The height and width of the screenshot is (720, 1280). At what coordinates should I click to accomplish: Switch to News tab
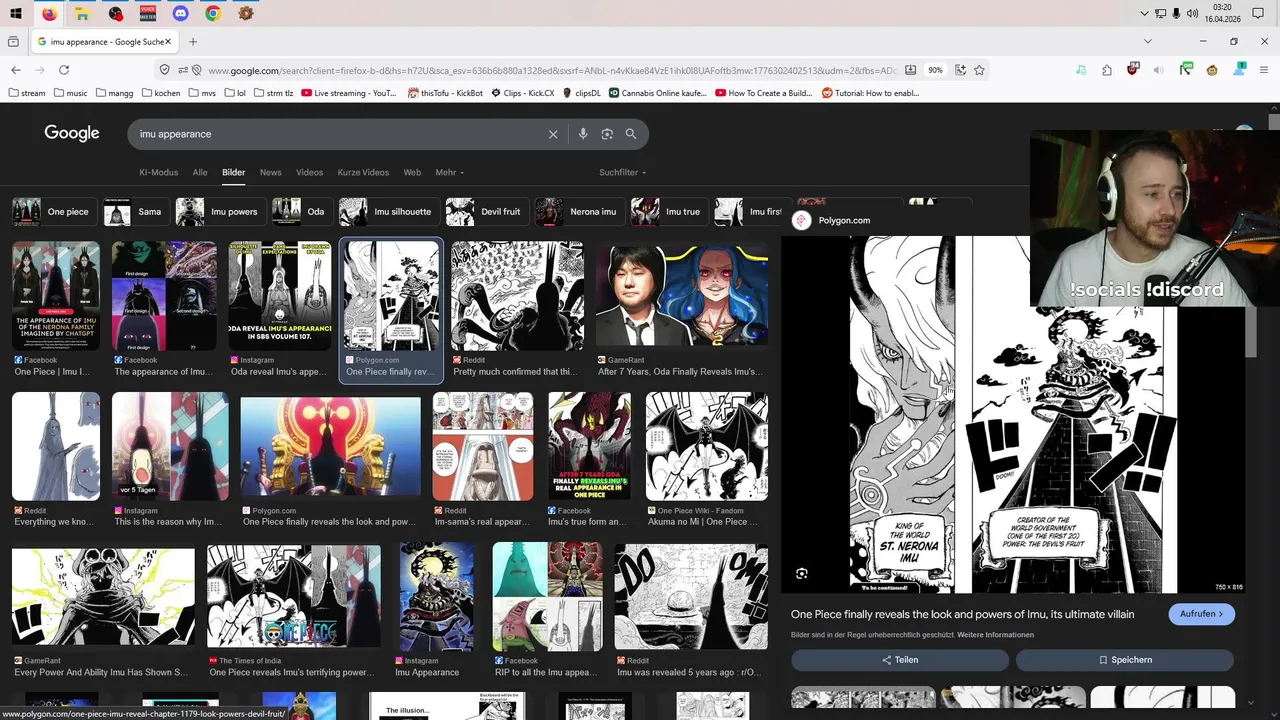(x=271, y=172)
